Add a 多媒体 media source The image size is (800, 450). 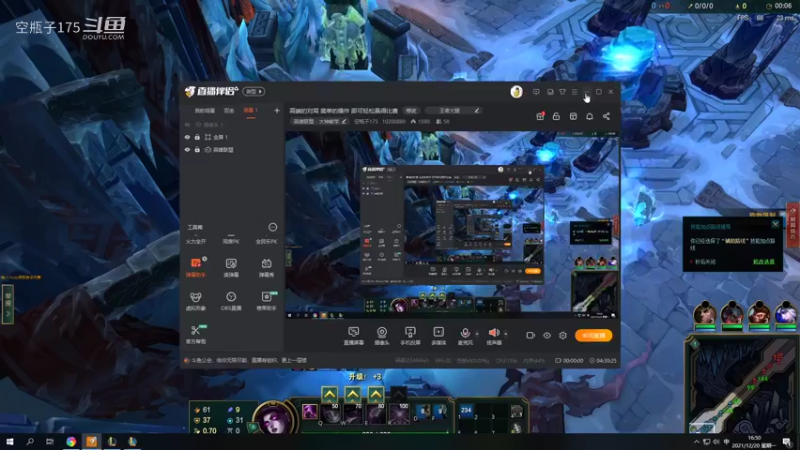[x=439, y=336]
